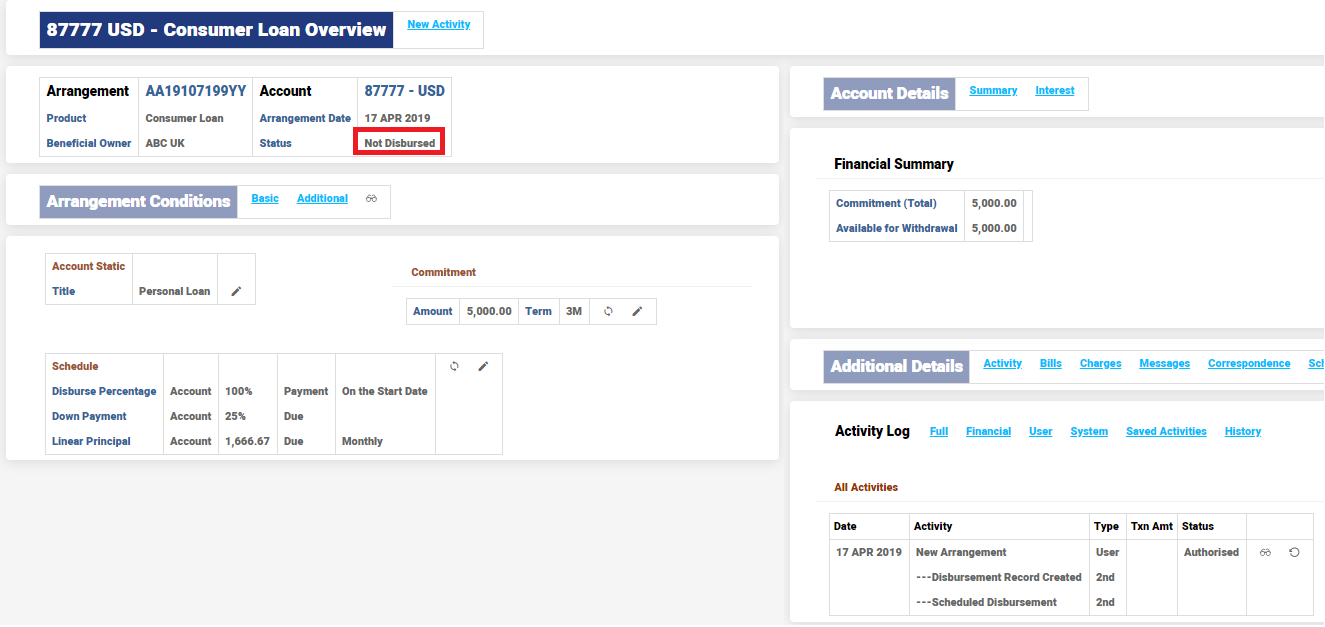This screenshot has height=627, width=1325.
Task: Open the New Activity link
Action: click(x=438, y=24)
